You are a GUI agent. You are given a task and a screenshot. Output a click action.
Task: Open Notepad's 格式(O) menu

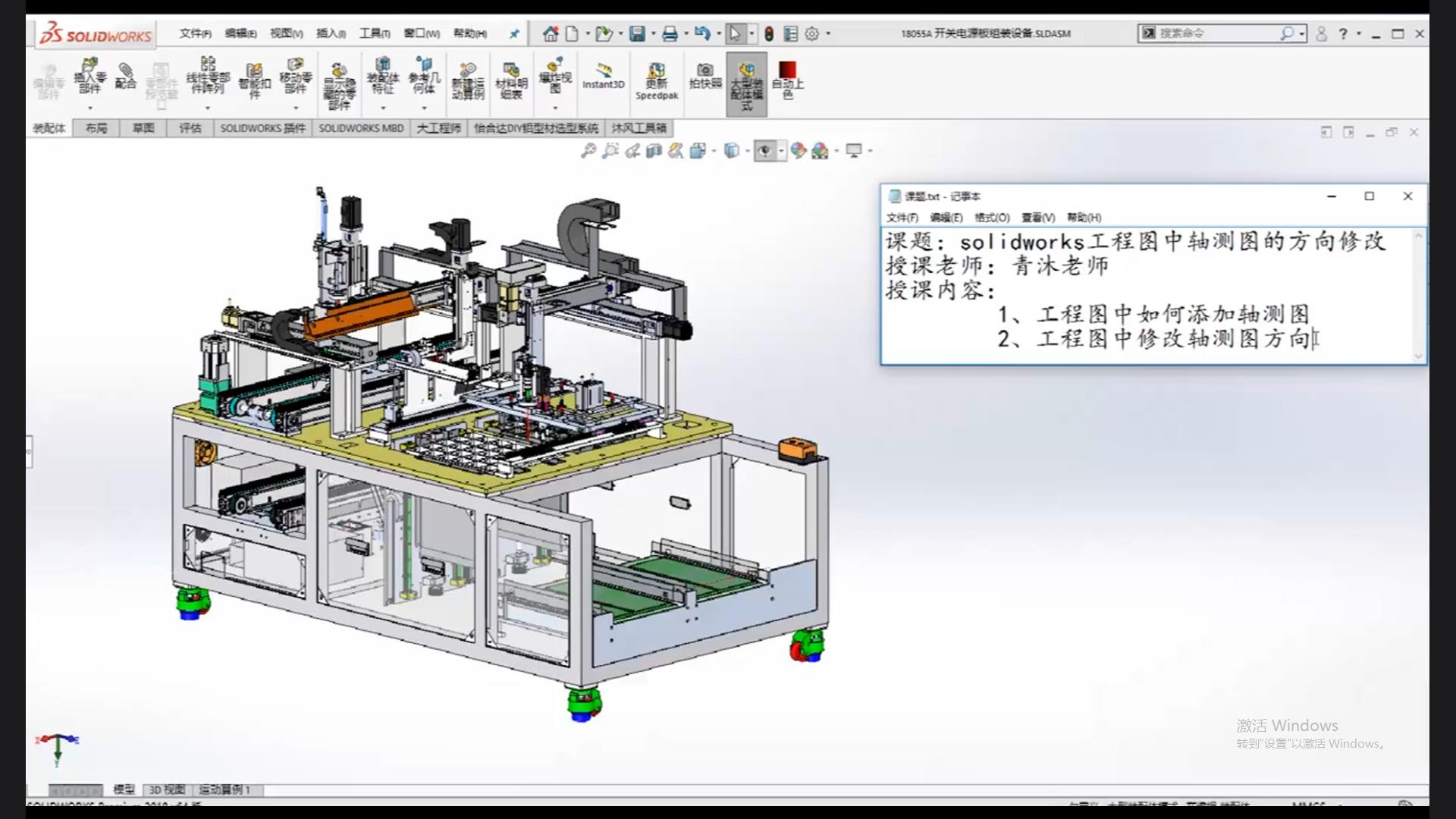pyautogui.click(x=992, y=218)
